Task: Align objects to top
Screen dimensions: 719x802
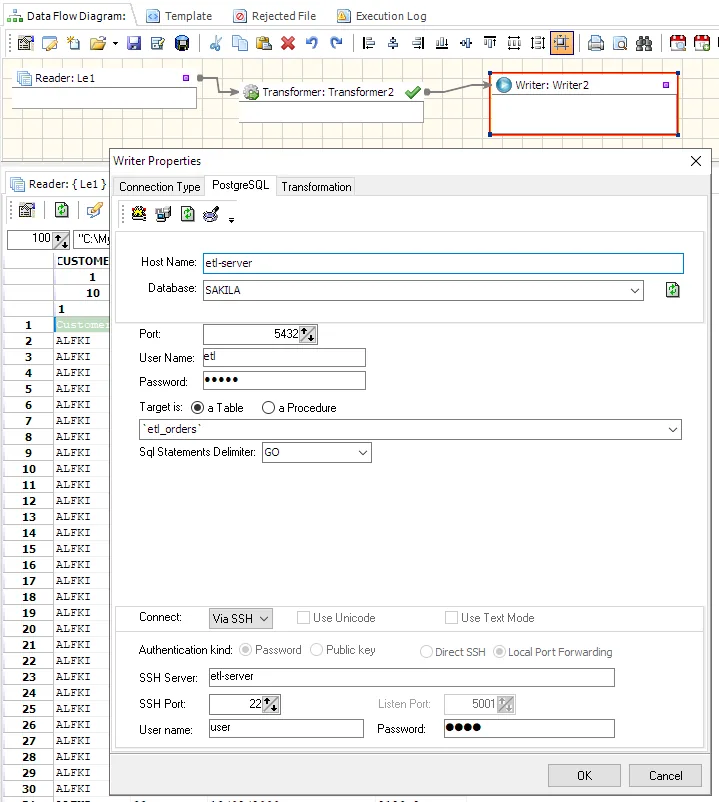Action: click(x=490, y=43)
